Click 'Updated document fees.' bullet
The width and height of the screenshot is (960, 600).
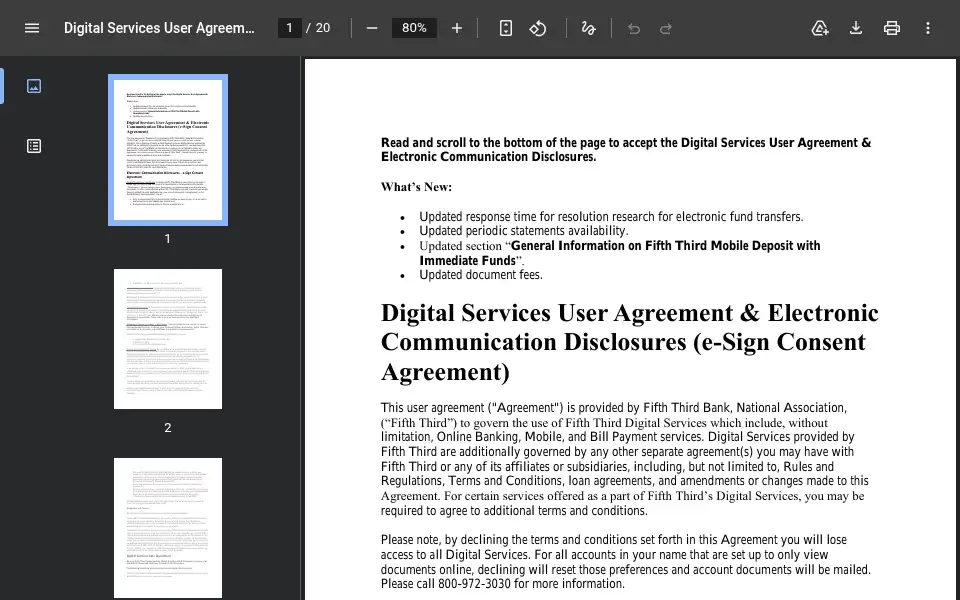pyautogui.click(x=481, y=275)
